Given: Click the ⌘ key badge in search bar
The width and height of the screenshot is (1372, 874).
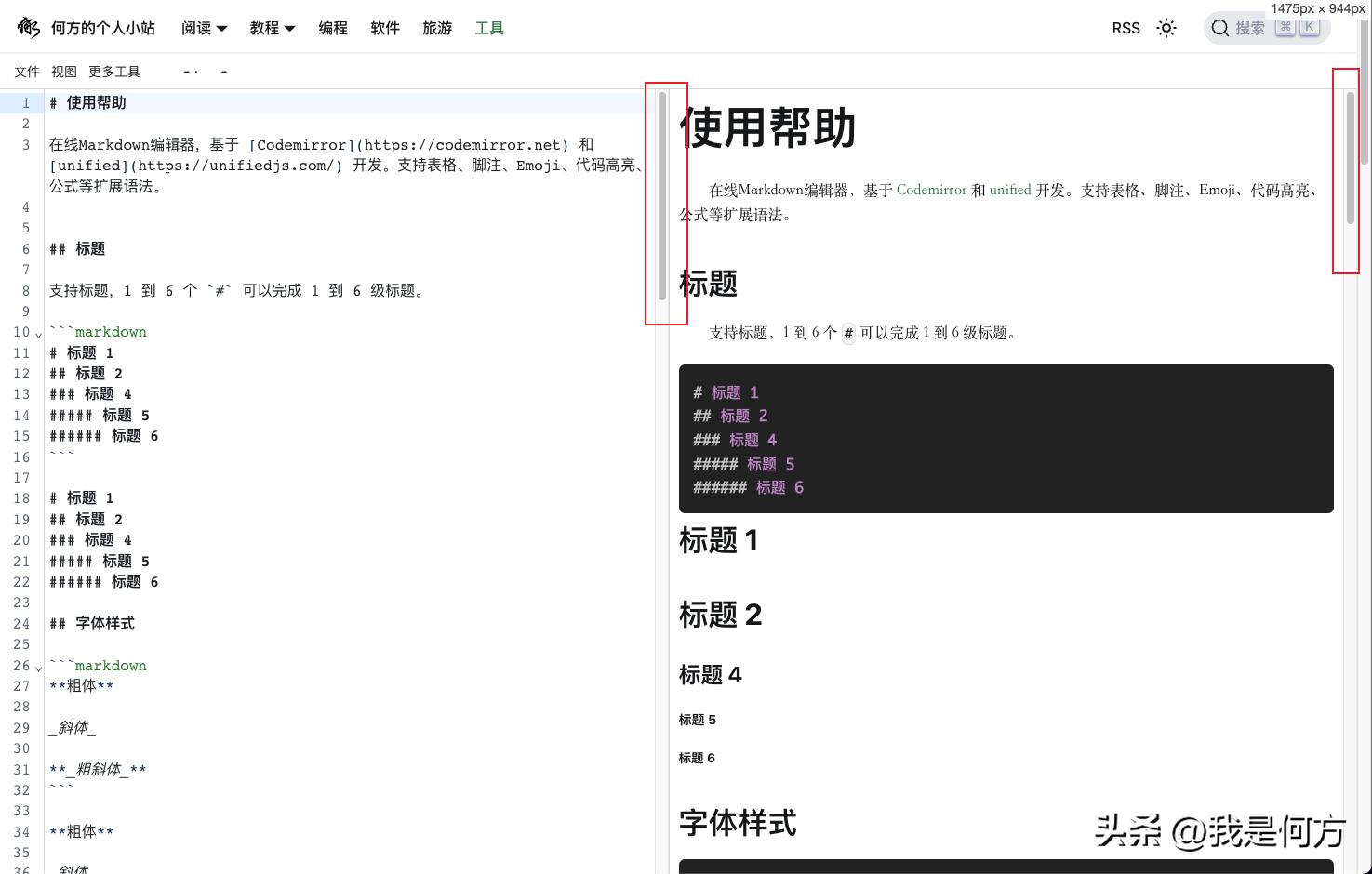Looking at the screenshot, I should (x=1285, y=27).
